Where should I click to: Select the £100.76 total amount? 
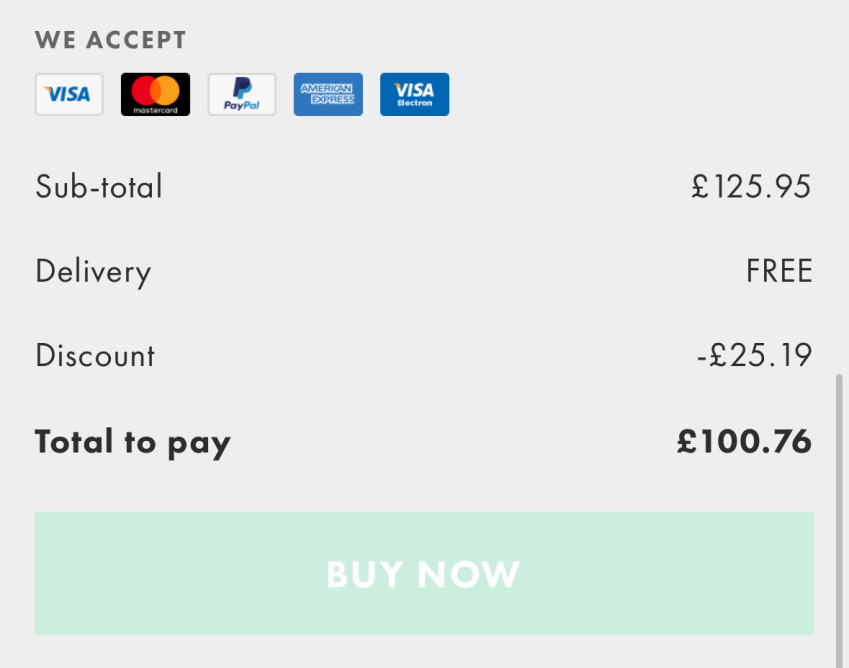point(744,442)
